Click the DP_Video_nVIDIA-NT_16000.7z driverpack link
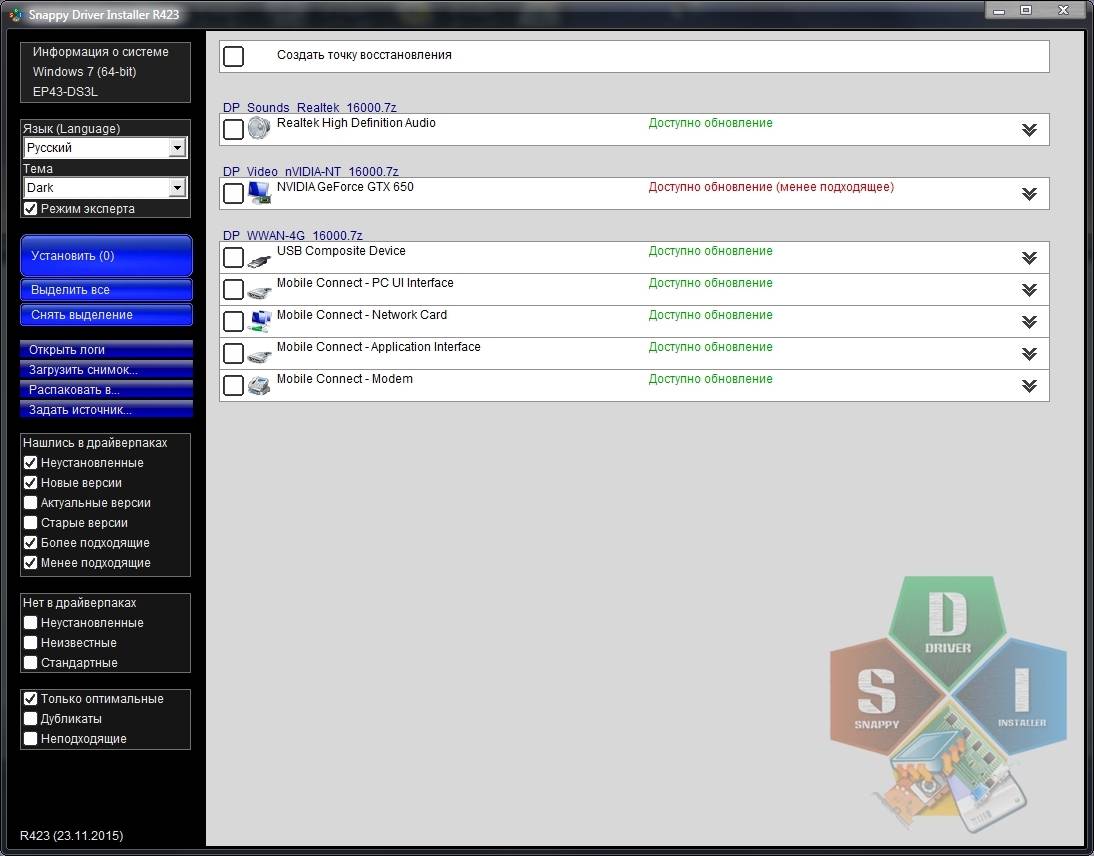Screen dimensions: 1094x856 click(x=310, y=172)
